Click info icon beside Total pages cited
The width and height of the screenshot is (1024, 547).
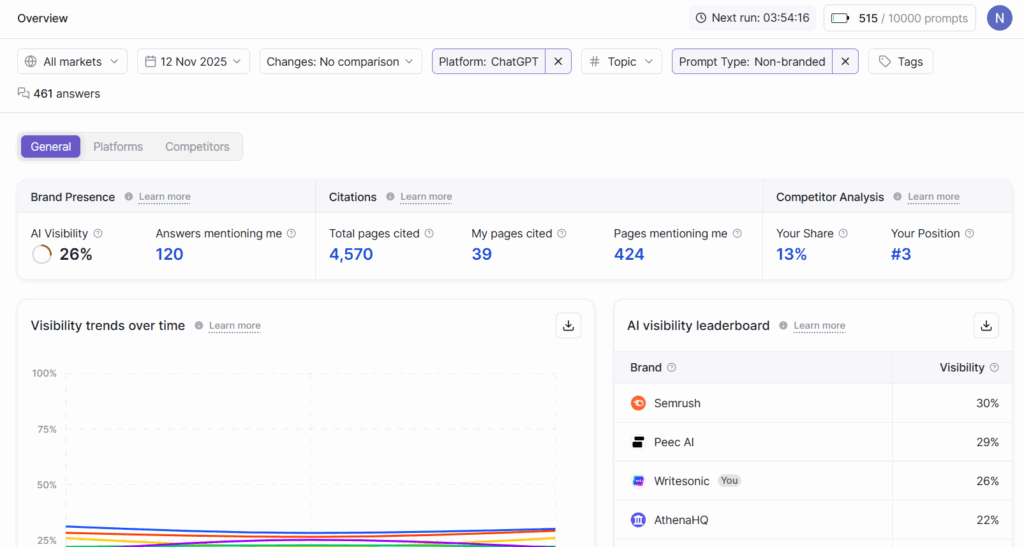point(429,234)
